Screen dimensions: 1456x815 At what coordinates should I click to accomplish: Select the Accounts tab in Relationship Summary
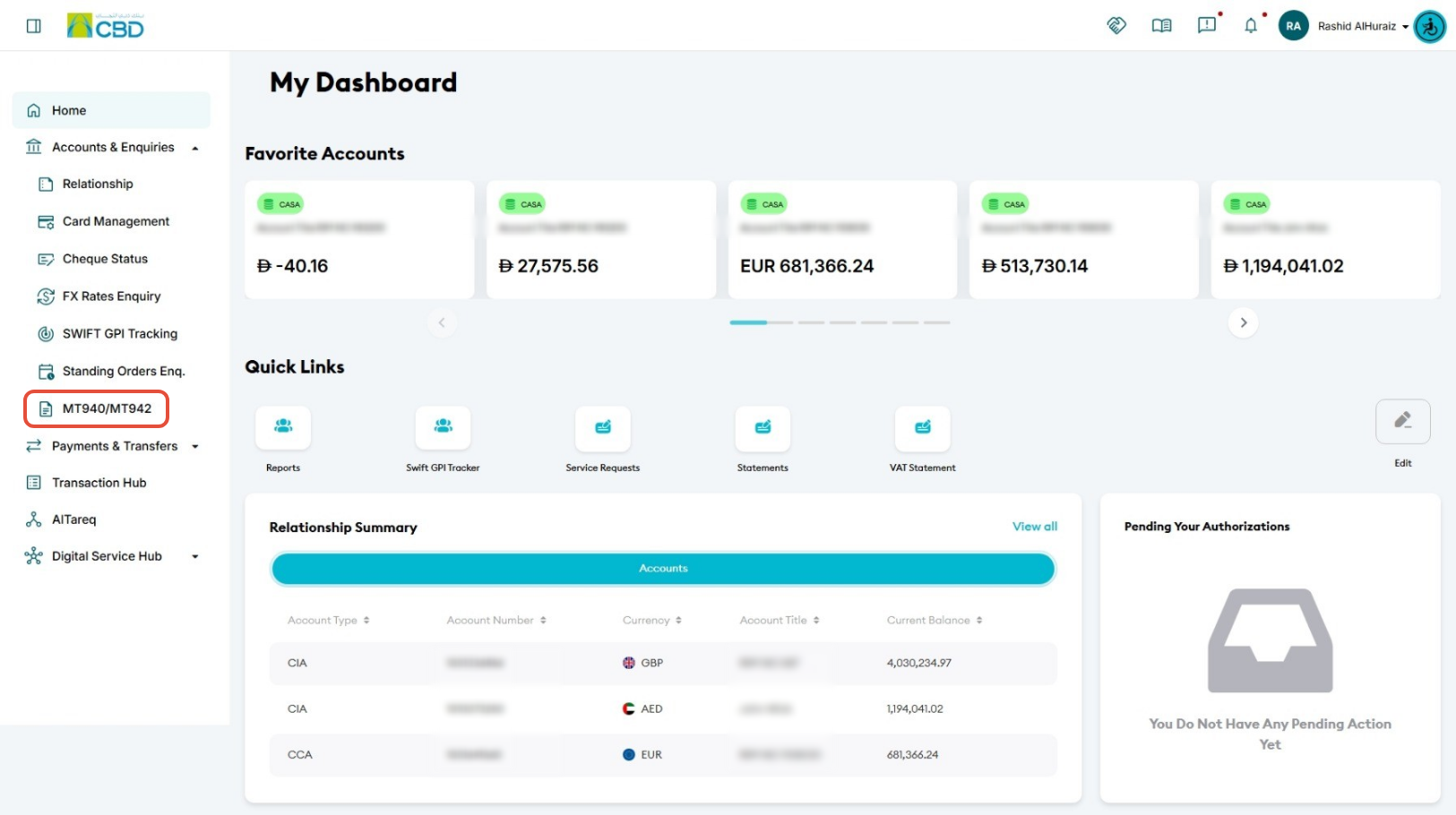point(663,569)
